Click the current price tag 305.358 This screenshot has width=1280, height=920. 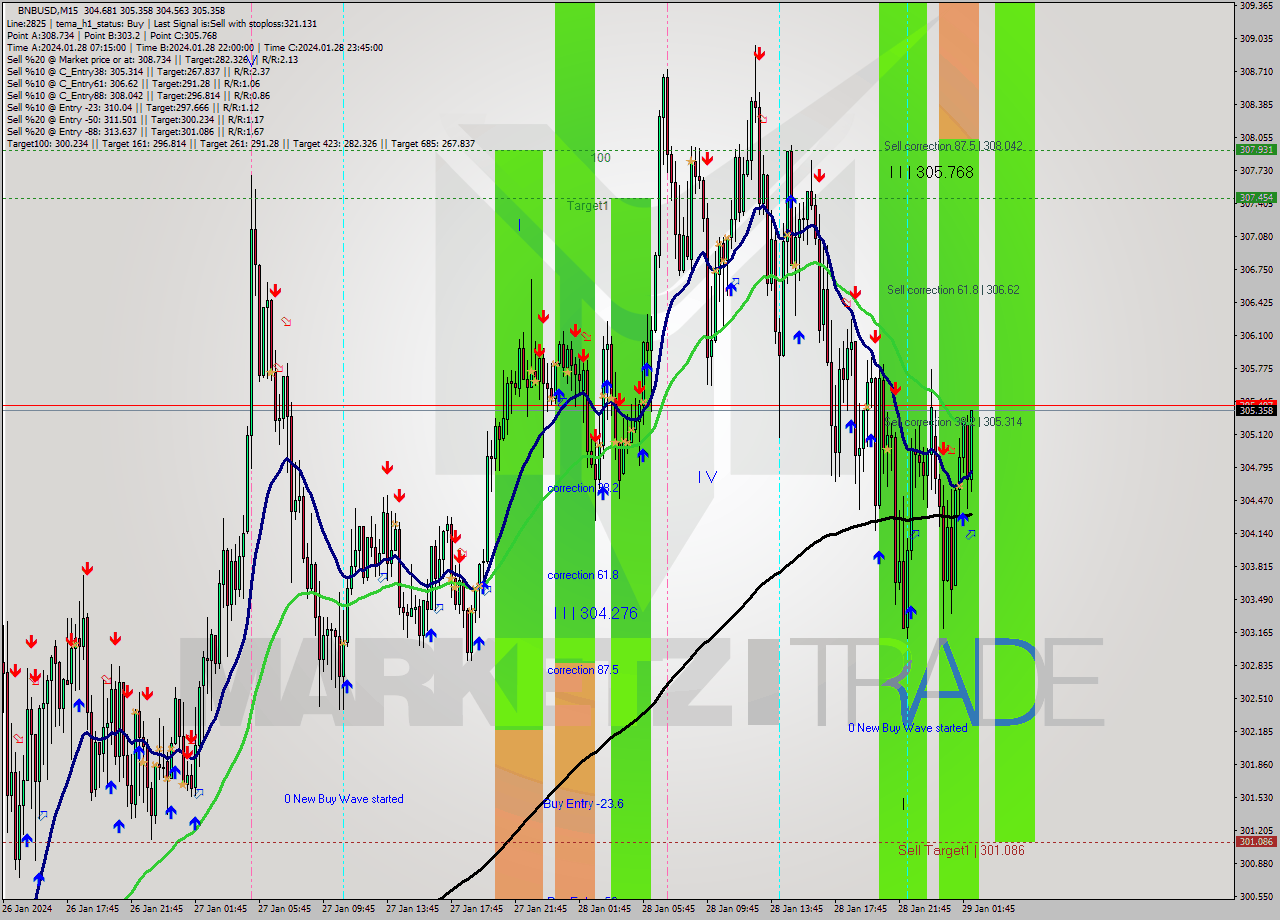pos(1256,410)
